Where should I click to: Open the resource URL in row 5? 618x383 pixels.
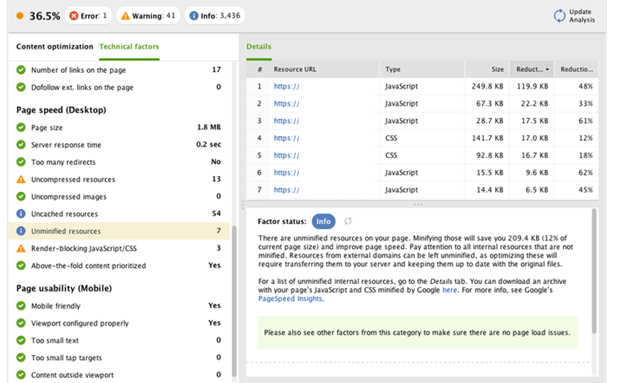pos(287,155)
